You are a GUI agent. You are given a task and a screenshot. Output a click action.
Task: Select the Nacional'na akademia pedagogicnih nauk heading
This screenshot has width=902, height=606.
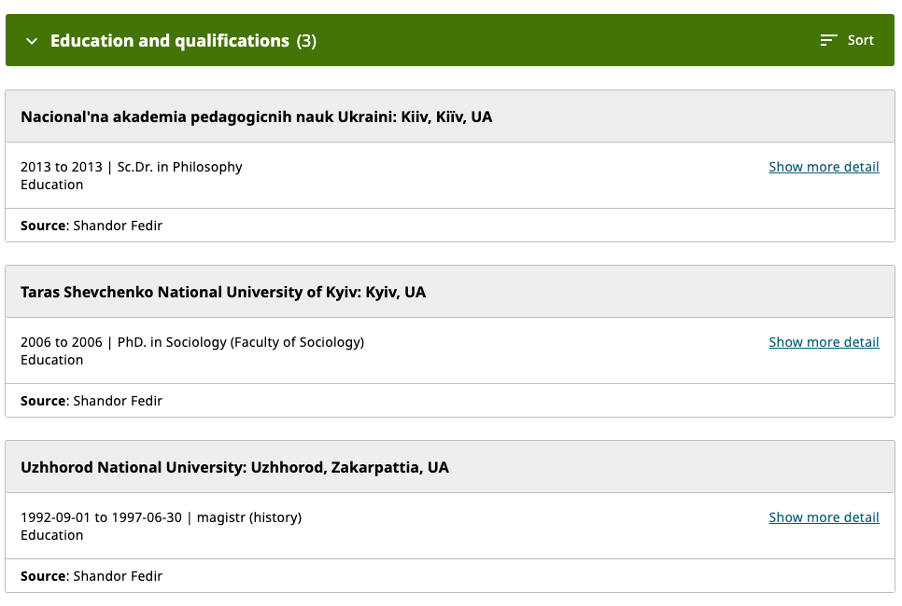point(256,117)
